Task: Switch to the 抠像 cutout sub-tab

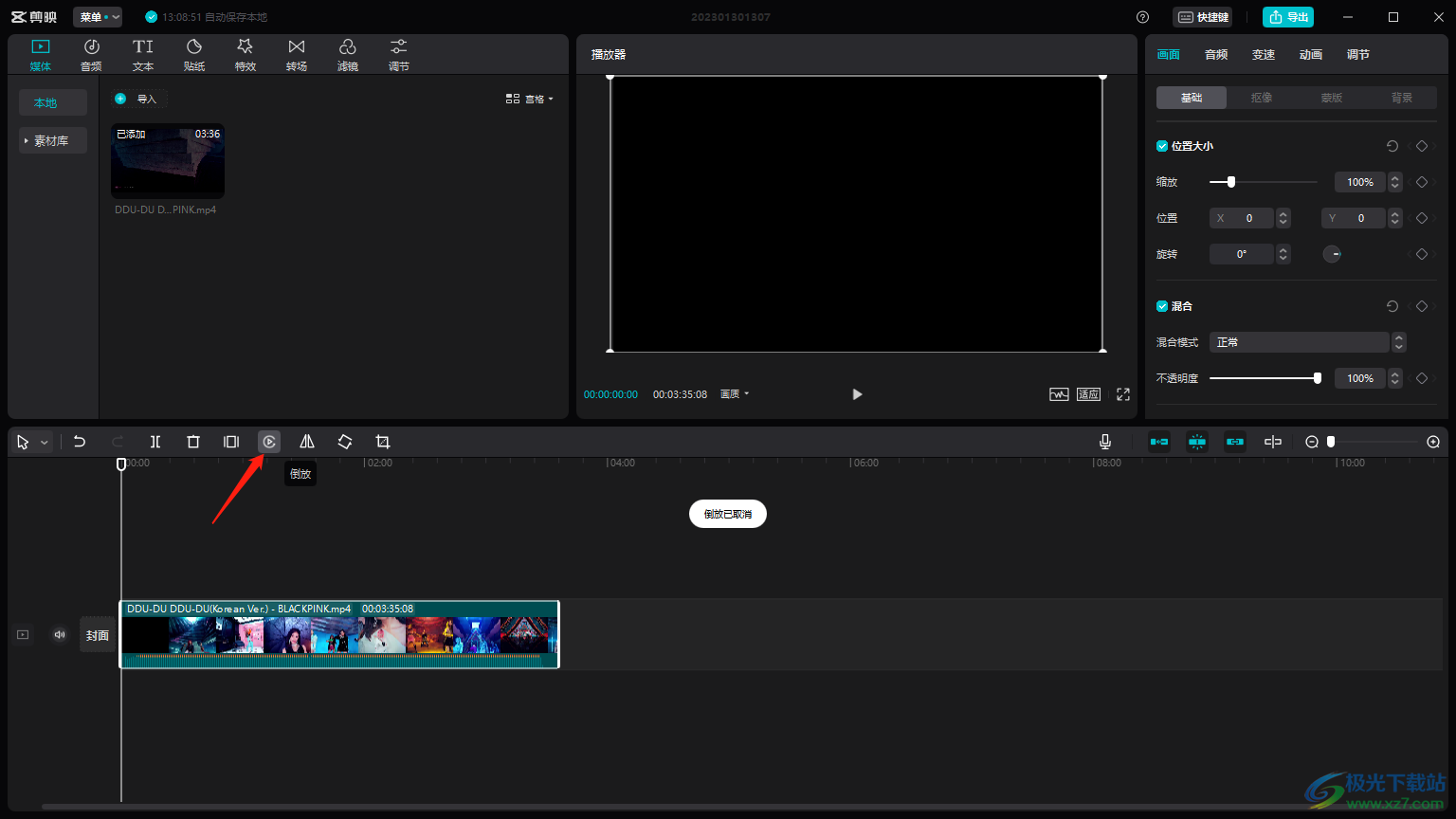Action: (1262, 98)
